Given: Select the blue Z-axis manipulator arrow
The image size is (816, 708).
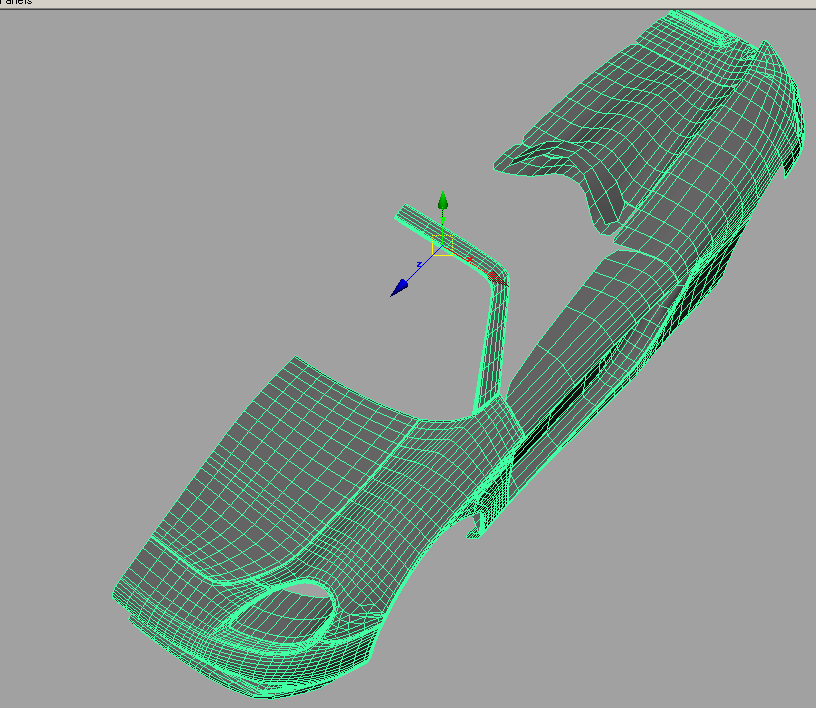Looking at the screenshot, I should tap(399, 288).
